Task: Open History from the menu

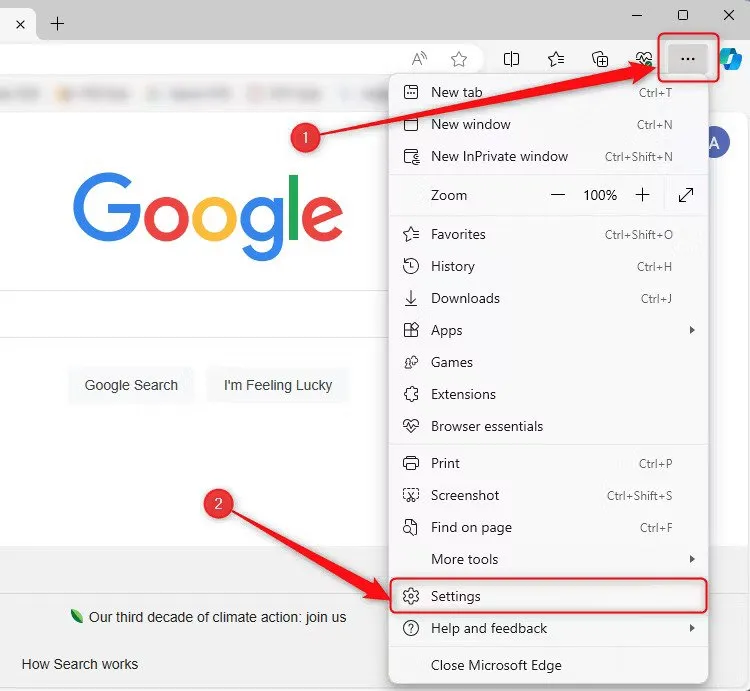Action: pos(548,266)
